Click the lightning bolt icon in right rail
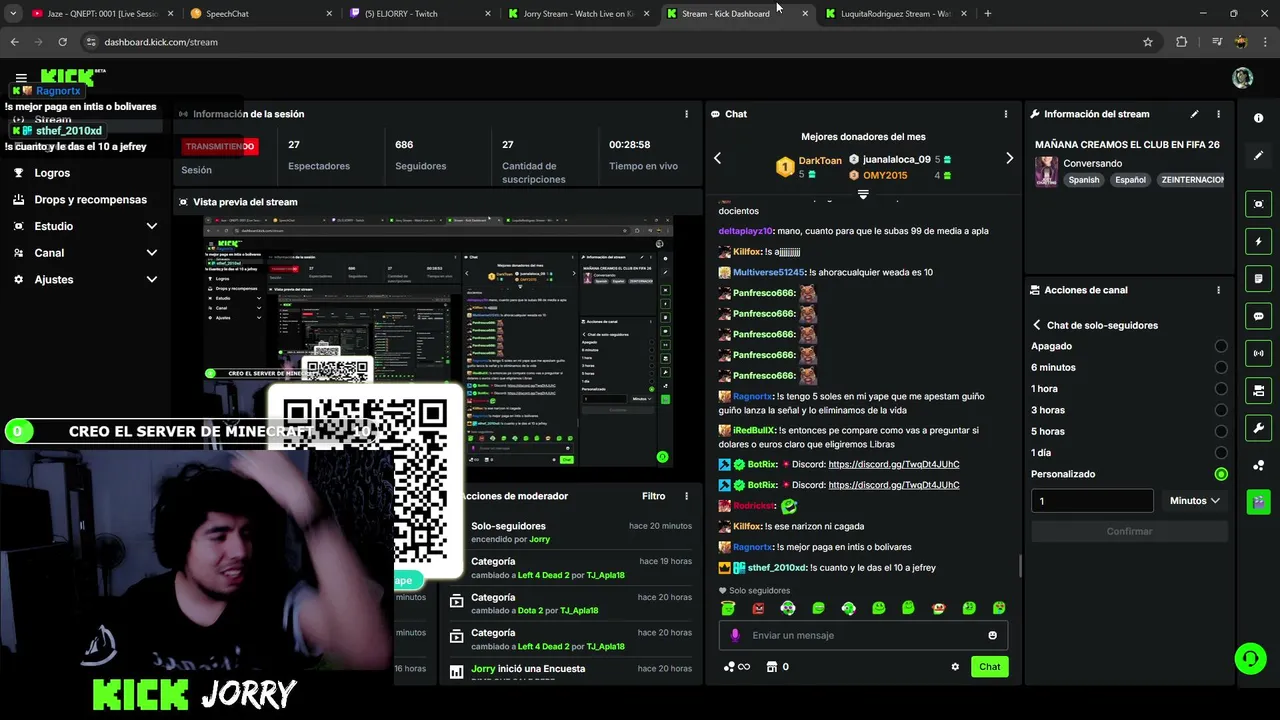 tap(1258, 242)
